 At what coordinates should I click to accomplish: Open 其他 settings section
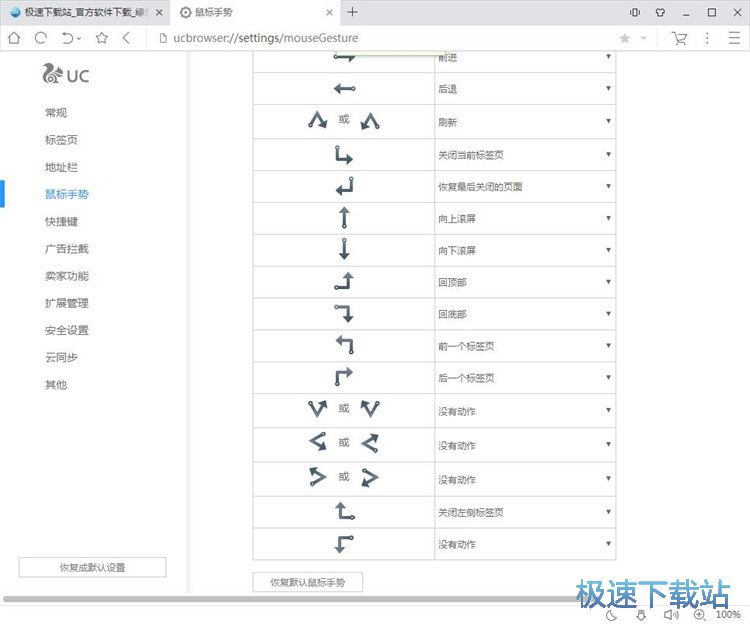[x=56, y=384]
